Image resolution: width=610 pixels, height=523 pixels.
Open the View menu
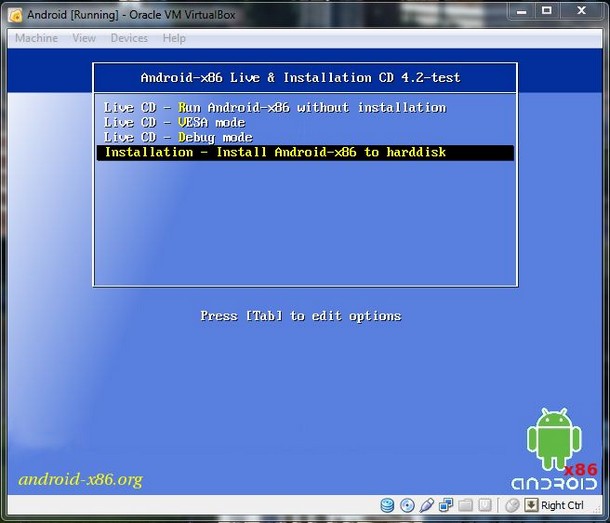pyautogui.click(x=84, y=38)
